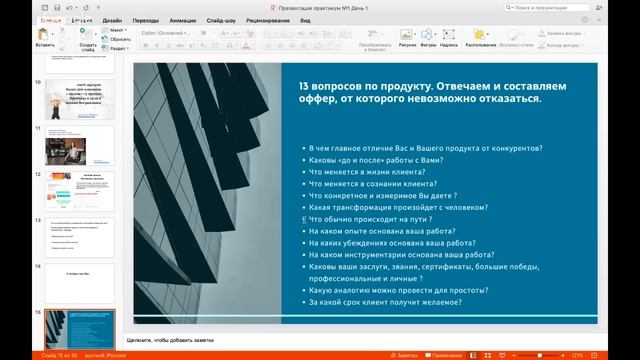Click the Поиск в презентации search field
640x360 pixels.
[x=547, y=8]
